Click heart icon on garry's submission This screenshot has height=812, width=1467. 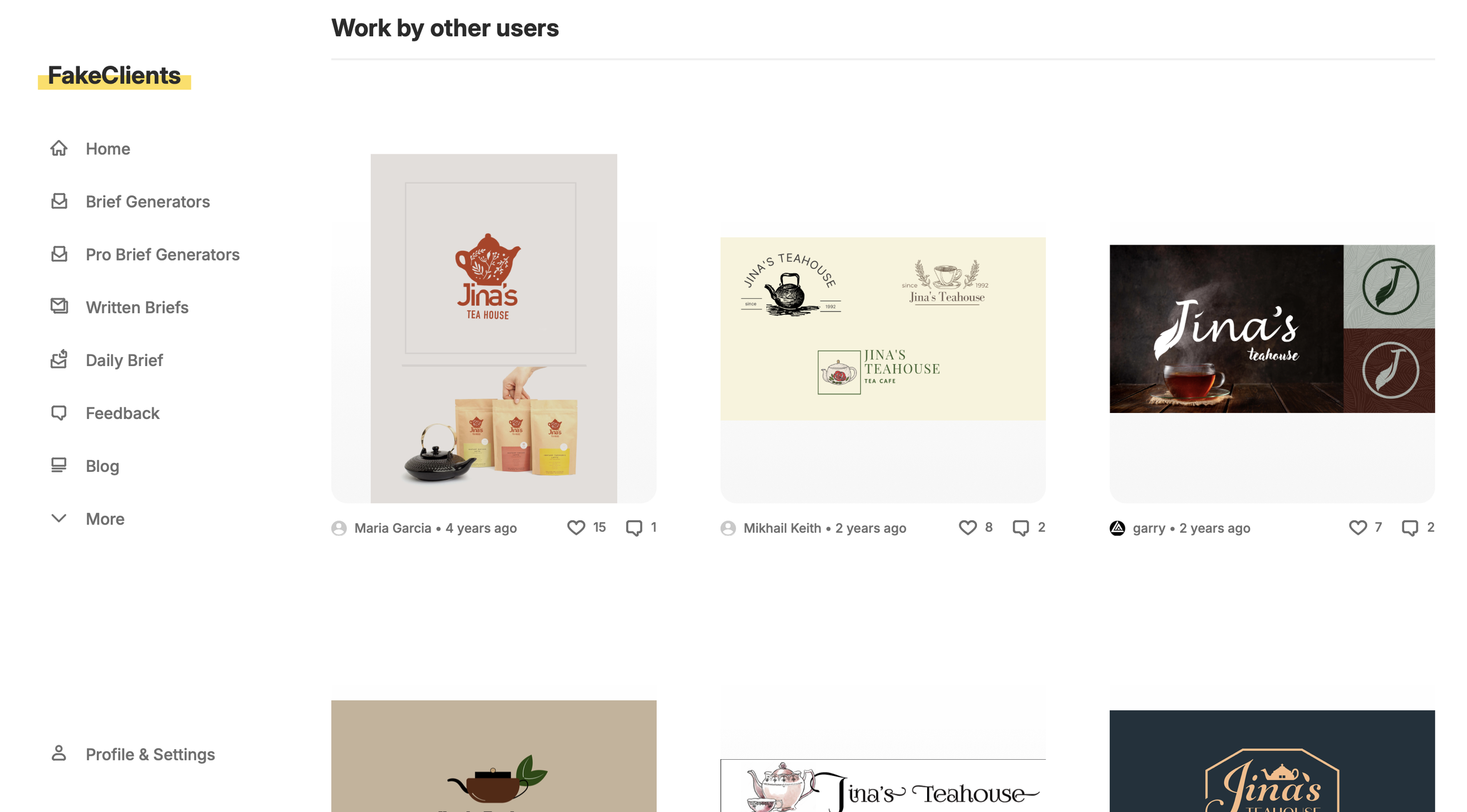pyautogui.click(x=1357, y=527)
